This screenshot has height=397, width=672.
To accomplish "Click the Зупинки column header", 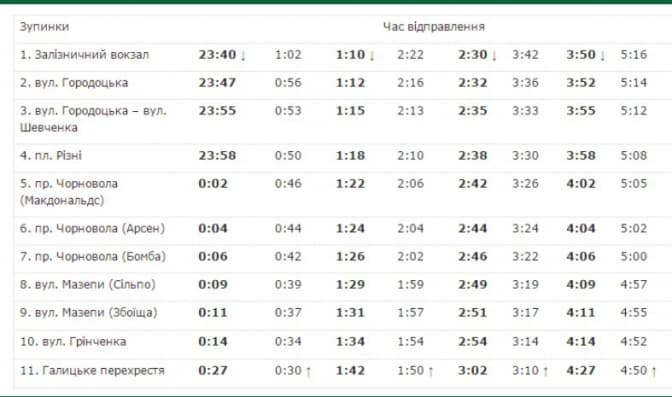I will tap(44, 27).
